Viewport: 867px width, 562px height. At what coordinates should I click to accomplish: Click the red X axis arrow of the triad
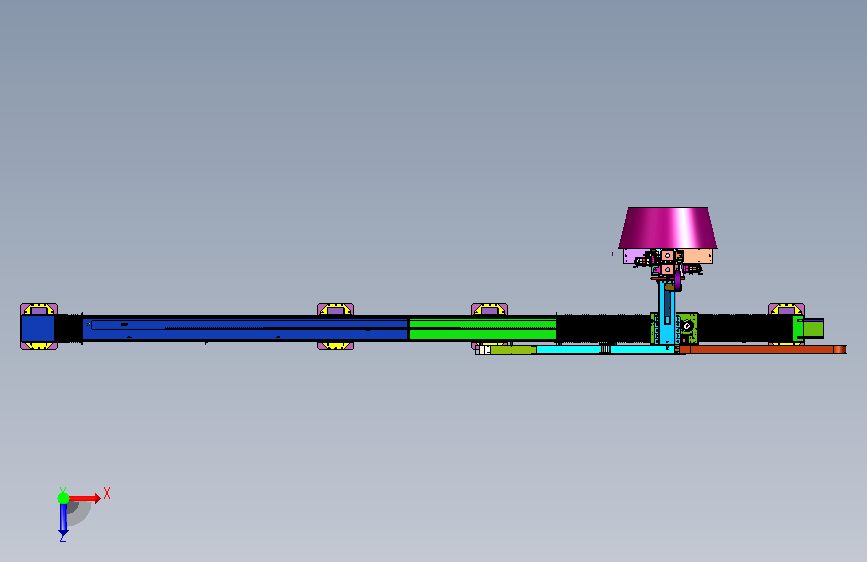pos(85,498)
